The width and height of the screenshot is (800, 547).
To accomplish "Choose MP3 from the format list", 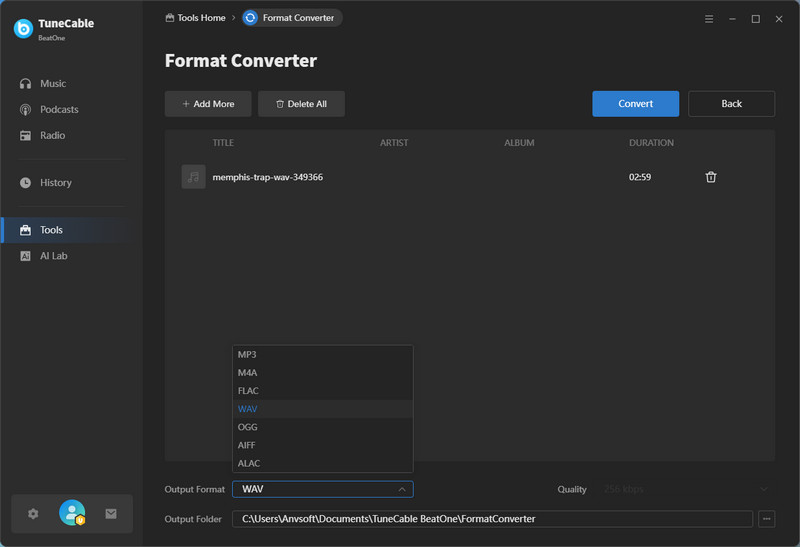I will [322, 355].
